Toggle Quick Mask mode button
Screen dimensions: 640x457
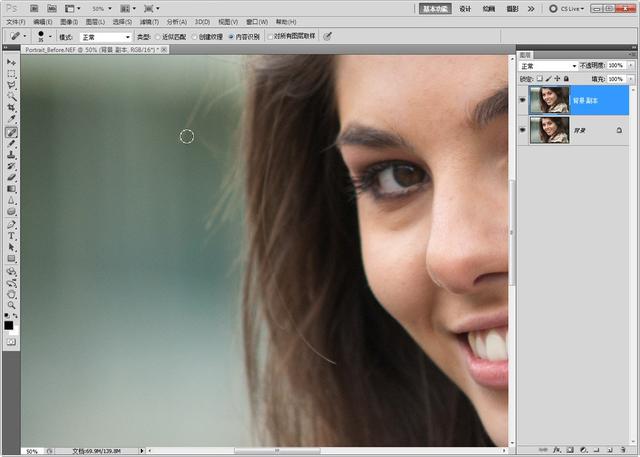click(x=11, y=342)
